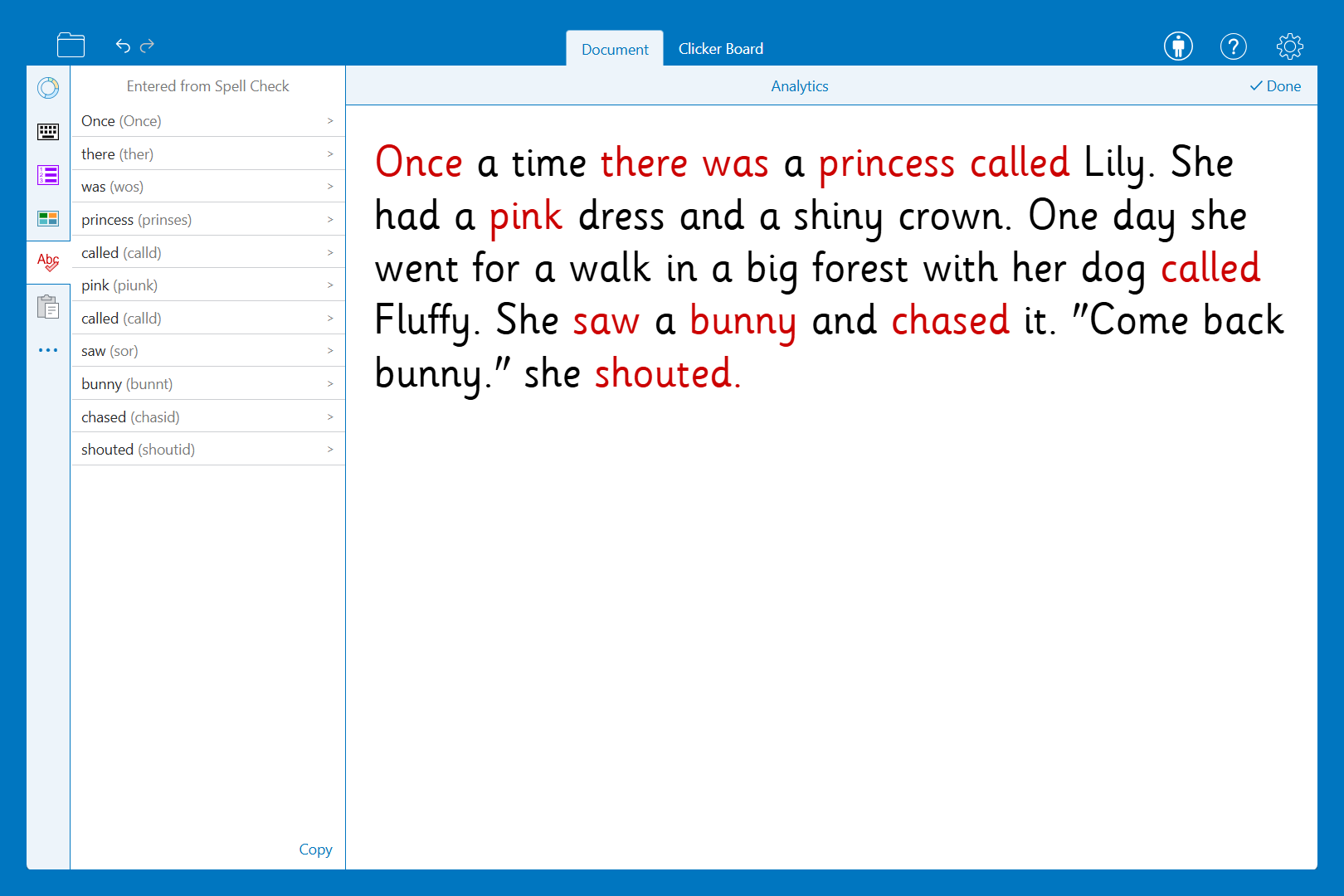Select the circular overview analytics icon

[x=48, y=88]
